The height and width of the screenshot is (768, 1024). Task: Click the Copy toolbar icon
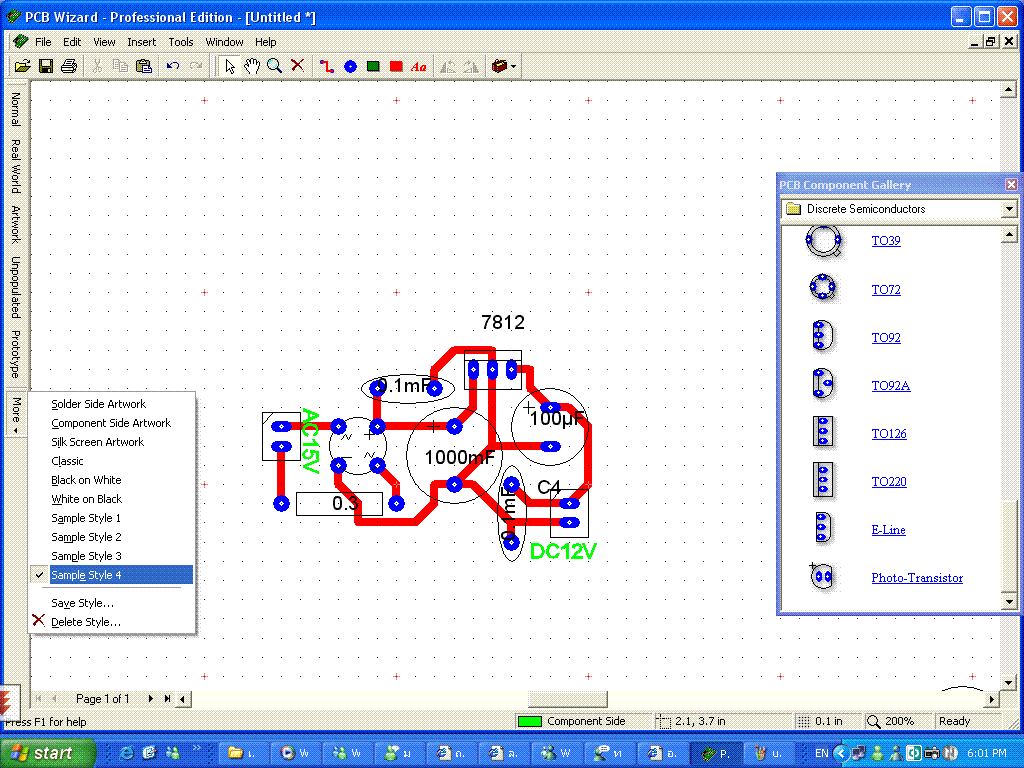point(120,66)
